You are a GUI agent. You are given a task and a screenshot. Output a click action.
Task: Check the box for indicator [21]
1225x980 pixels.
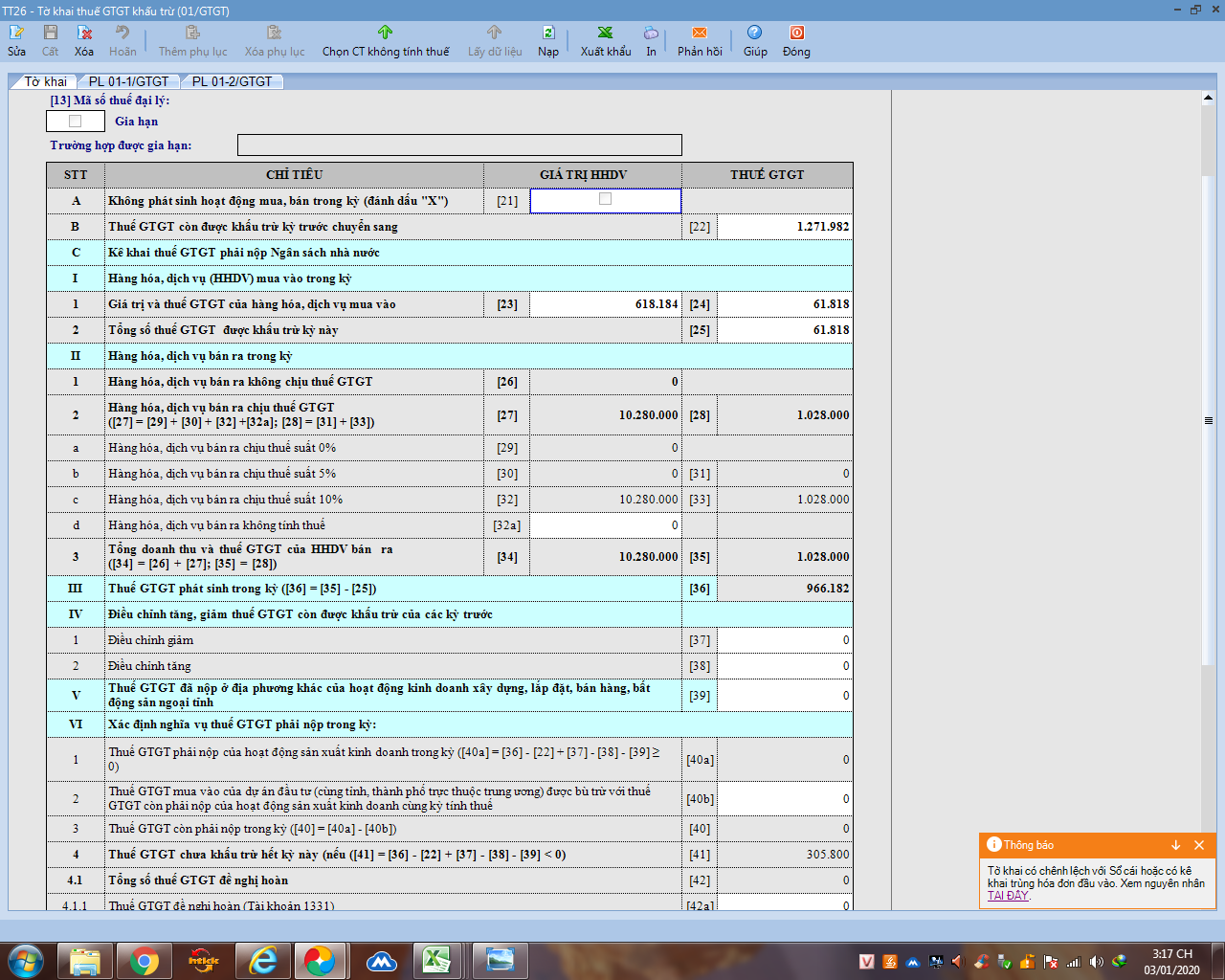click(605, 199)
